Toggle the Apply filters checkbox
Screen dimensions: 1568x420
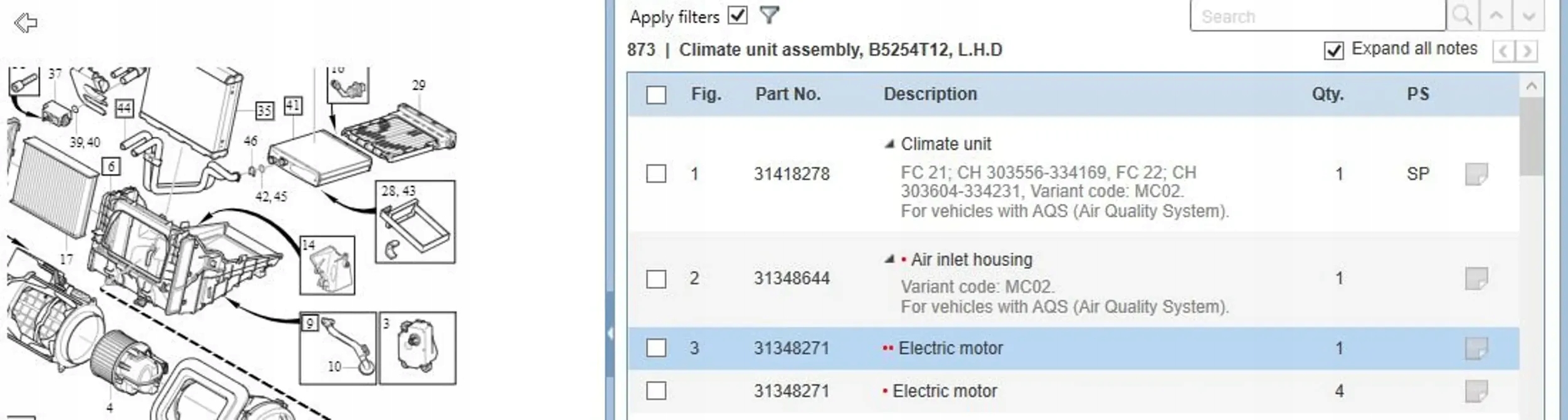point(738,15)
